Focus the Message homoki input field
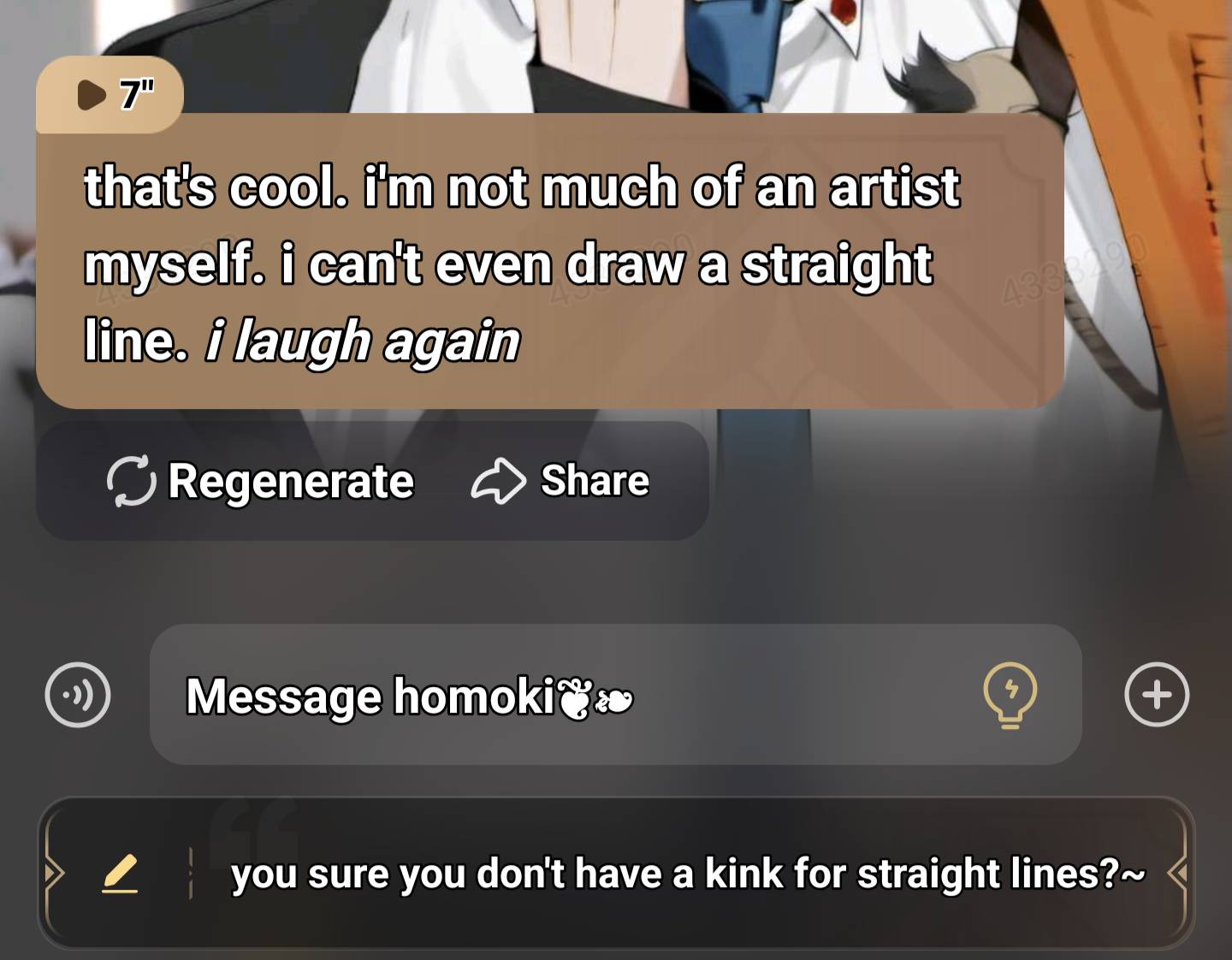 pyautogui.click(x=615, y=695)
